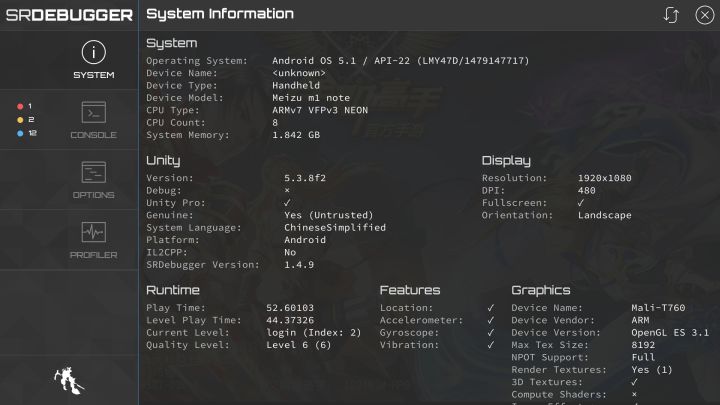Open the Console tab terminal icon
Image resolution: width=720 pixels, height=405 pixels.
click(94, 112)
